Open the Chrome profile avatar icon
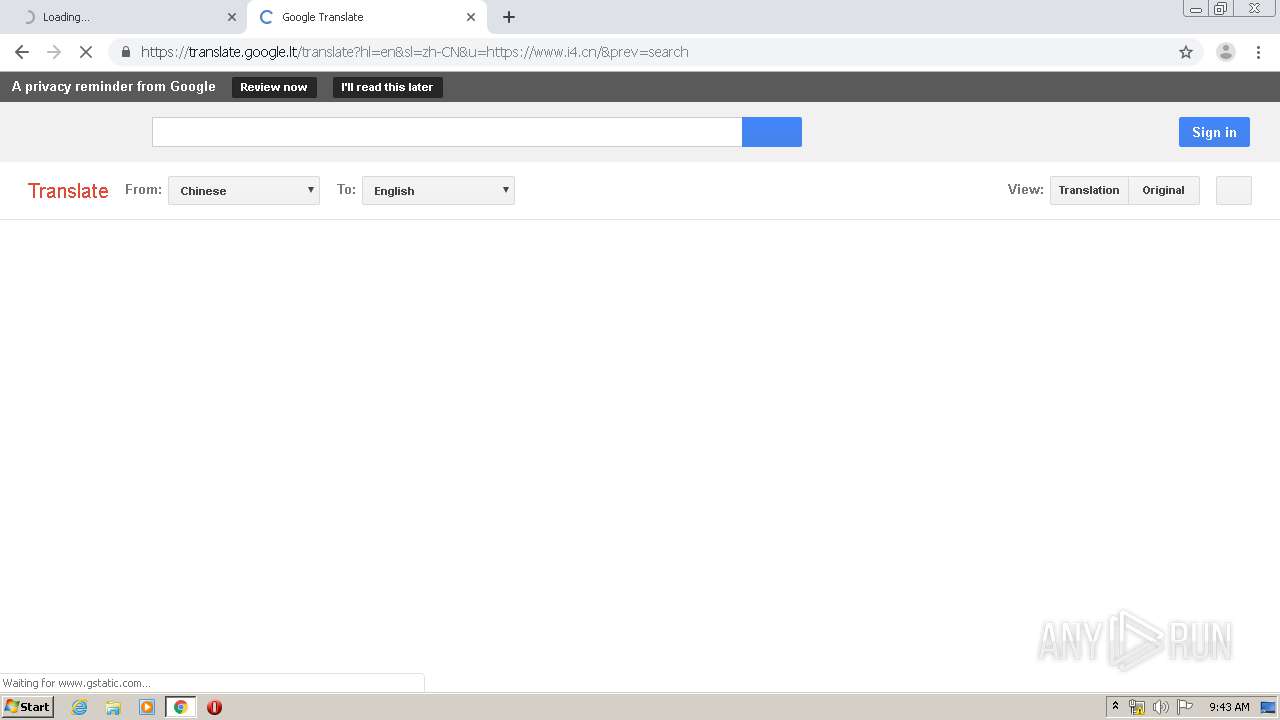Screen dimensions: 1280x720 (x=1226, y=52)
